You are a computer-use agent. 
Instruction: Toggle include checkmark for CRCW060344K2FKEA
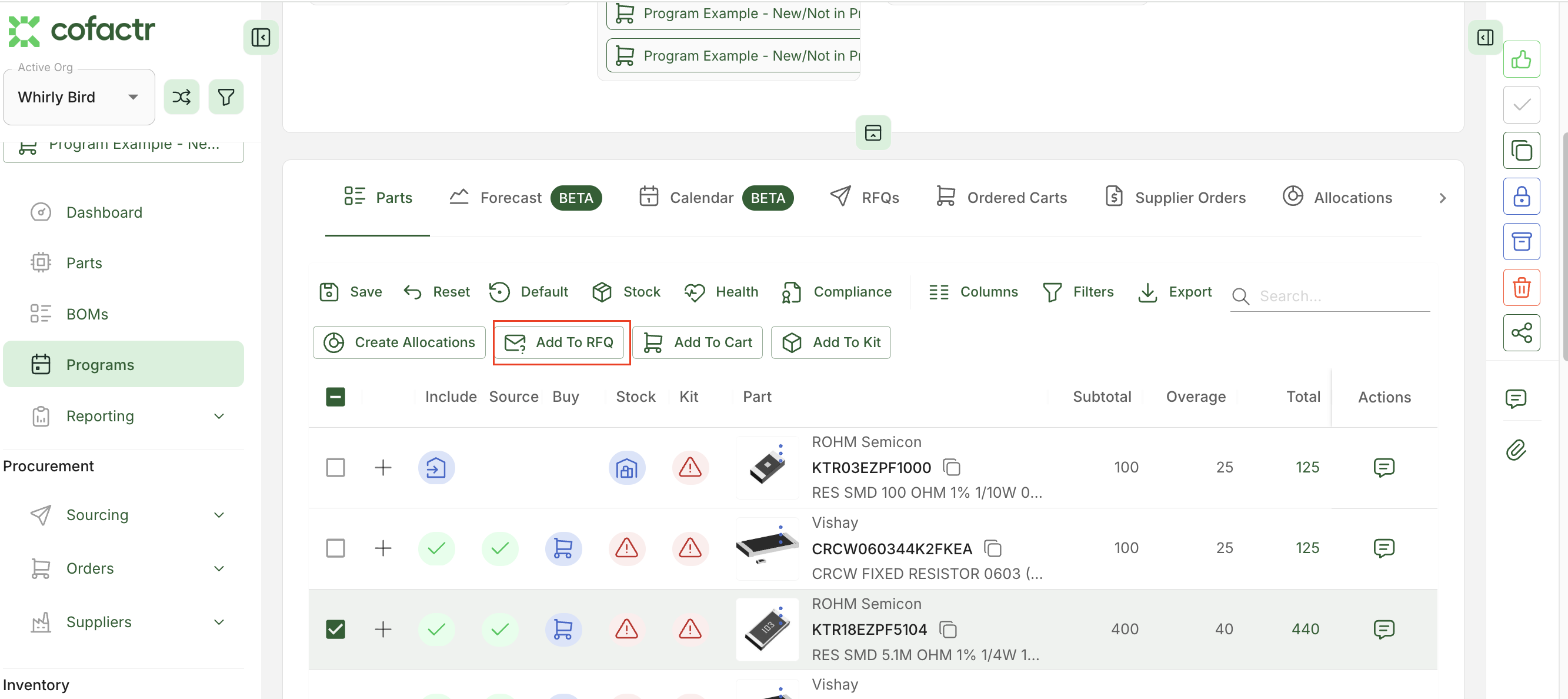436,548
